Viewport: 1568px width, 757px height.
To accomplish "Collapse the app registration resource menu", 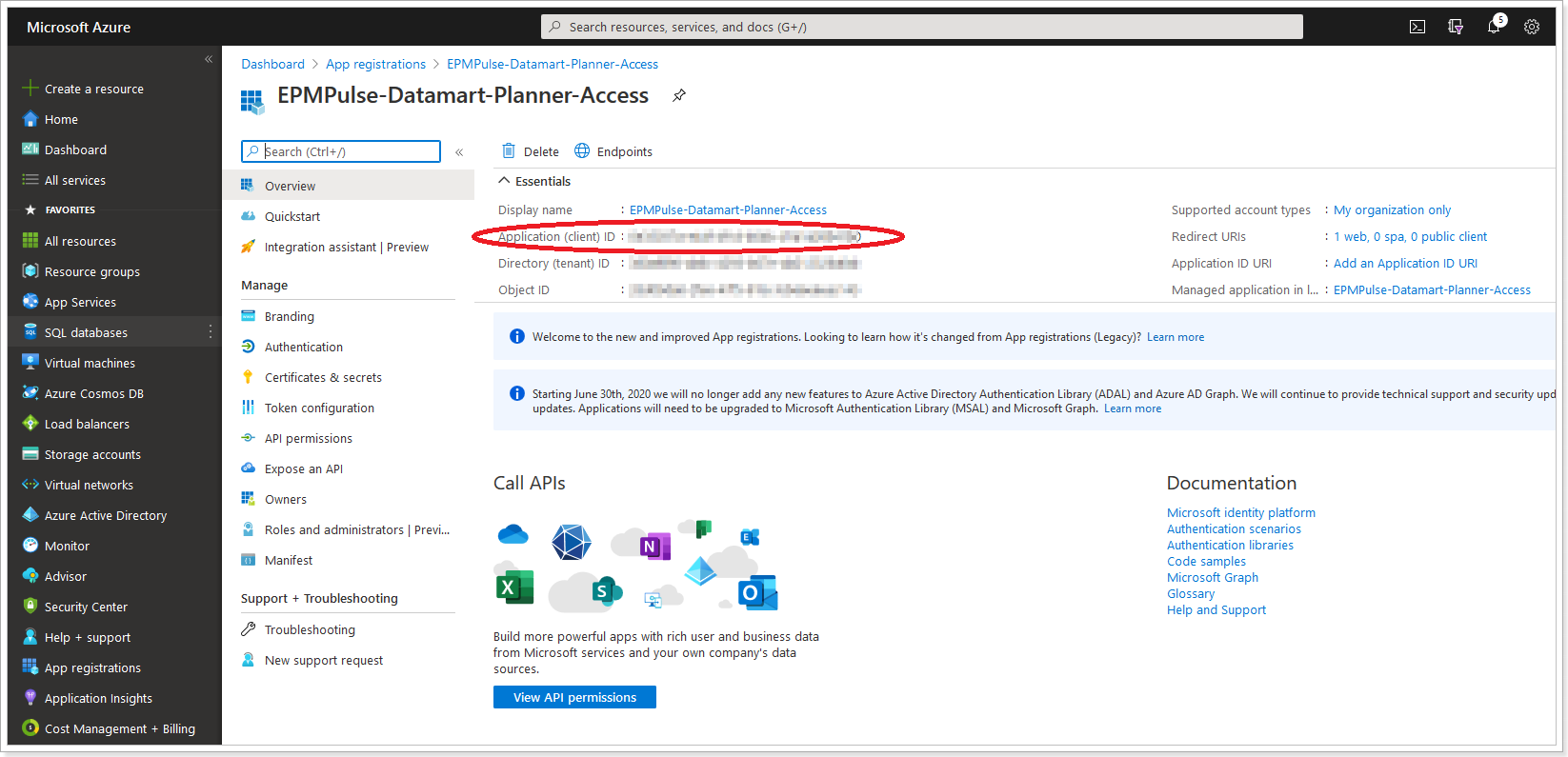I will 459,152.
